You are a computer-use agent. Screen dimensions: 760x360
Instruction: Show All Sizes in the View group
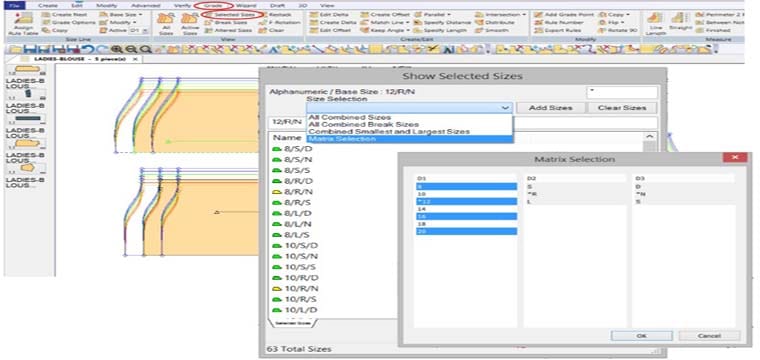(x=166, y=24)
